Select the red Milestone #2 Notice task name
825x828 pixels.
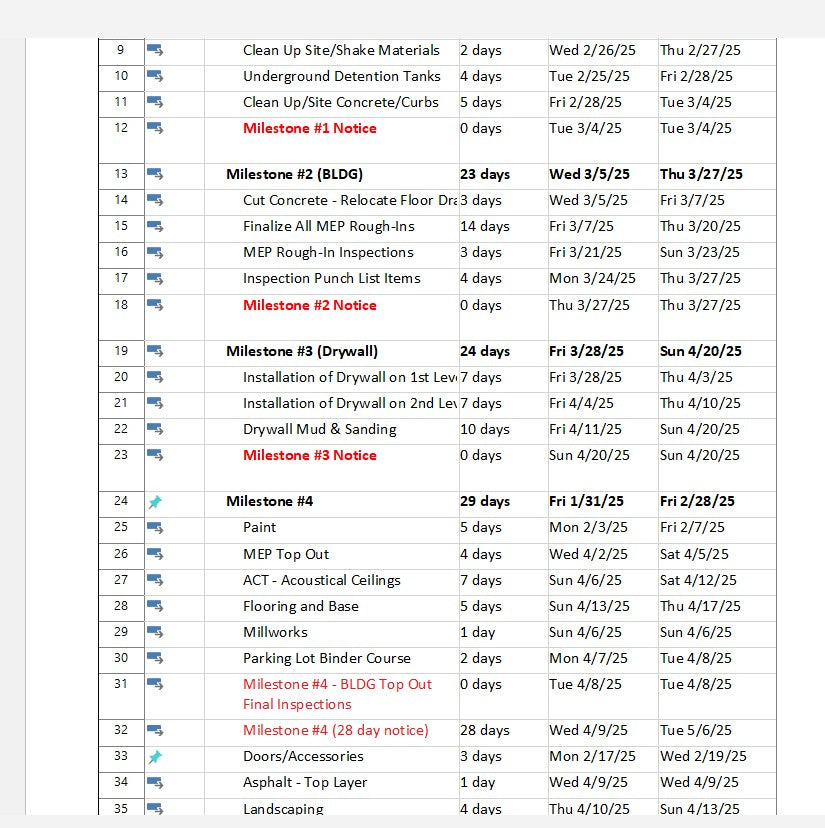(309, 305)
